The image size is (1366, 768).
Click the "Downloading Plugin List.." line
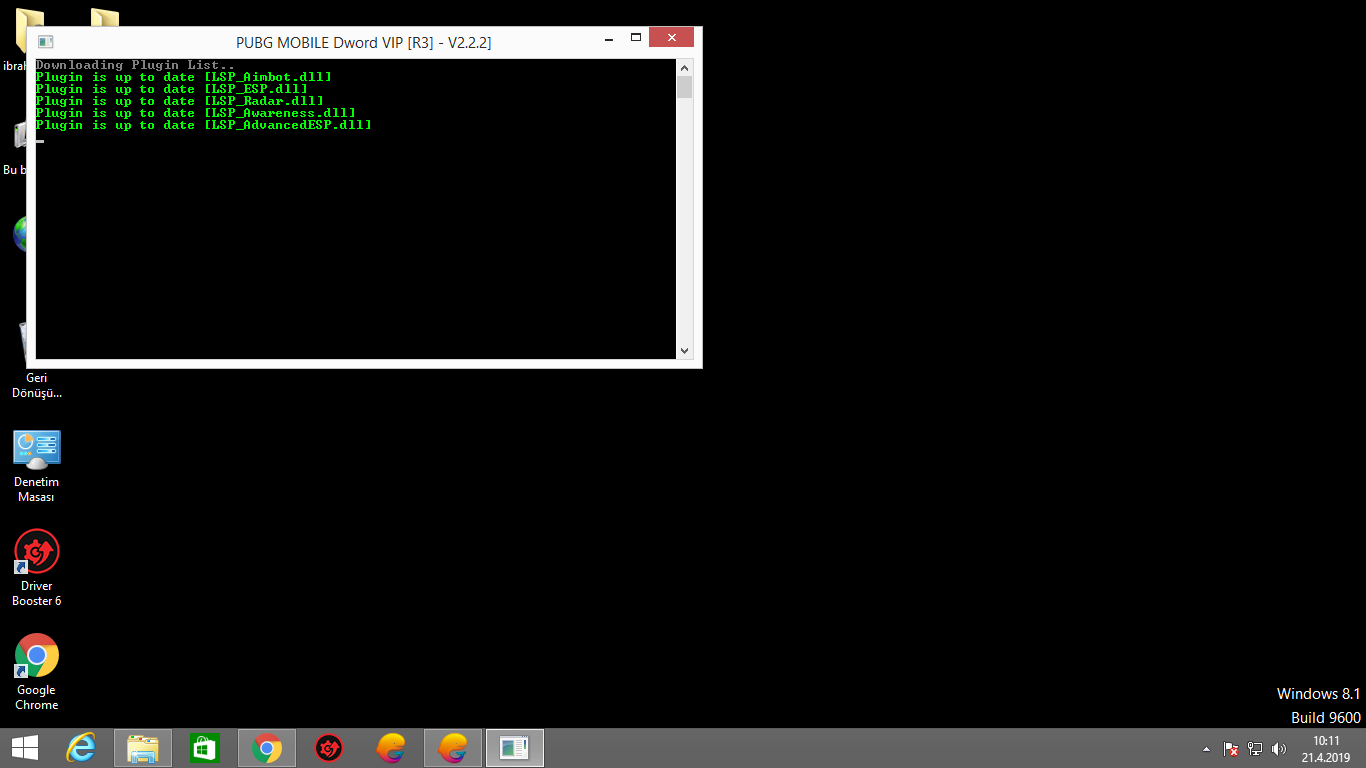[135, 65]
